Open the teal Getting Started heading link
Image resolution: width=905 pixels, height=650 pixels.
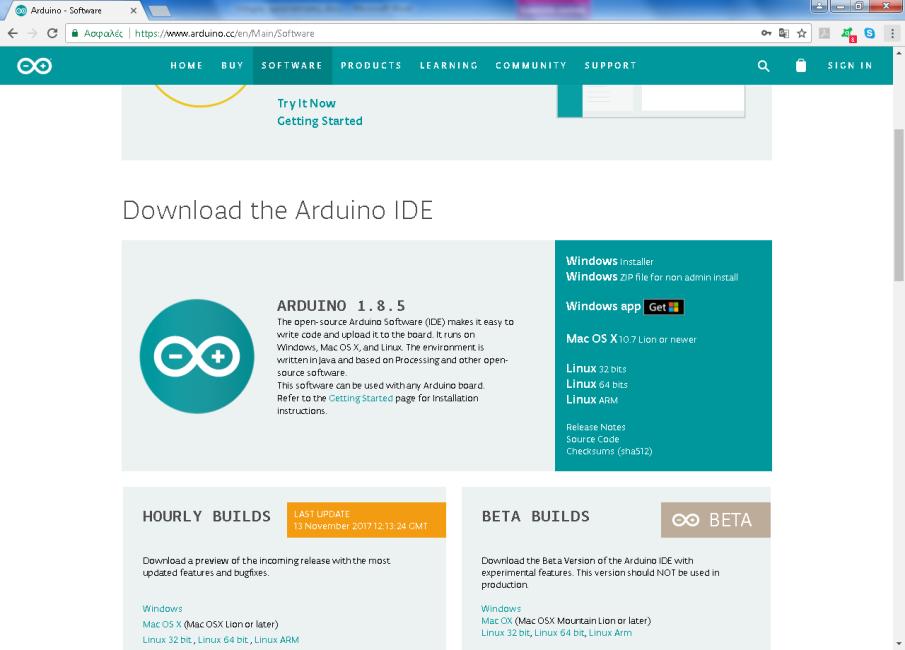(320, 121)
